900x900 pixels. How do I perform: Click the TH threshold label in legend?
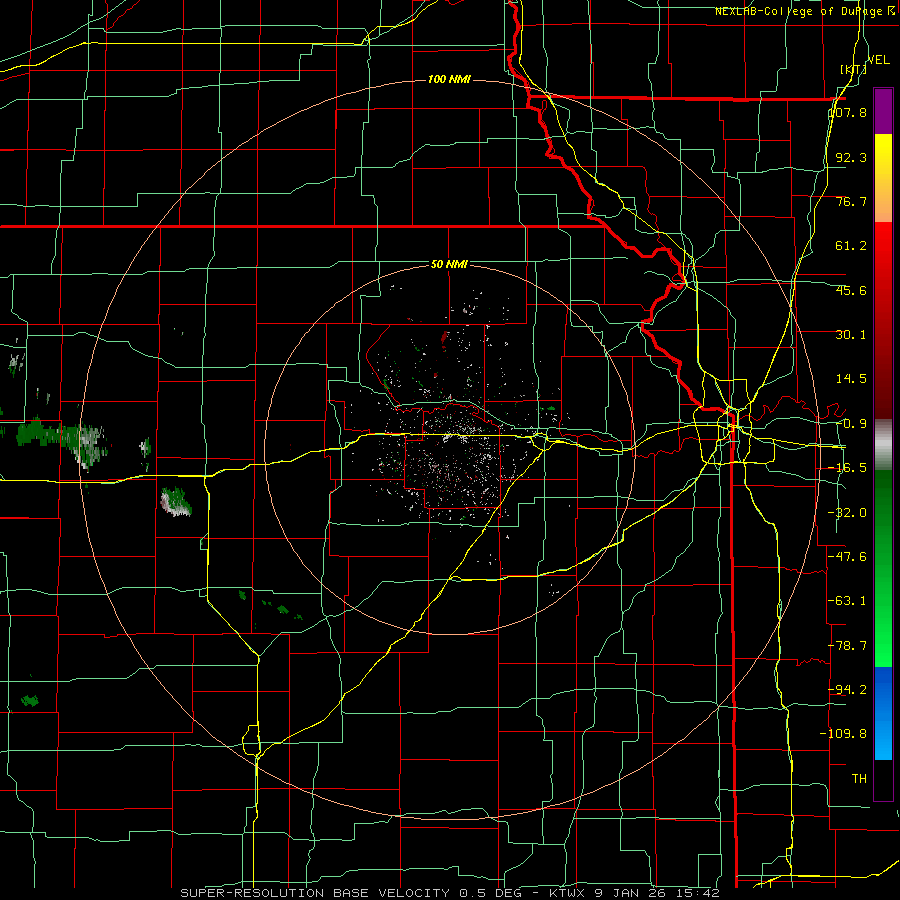[x=859, y=779]
